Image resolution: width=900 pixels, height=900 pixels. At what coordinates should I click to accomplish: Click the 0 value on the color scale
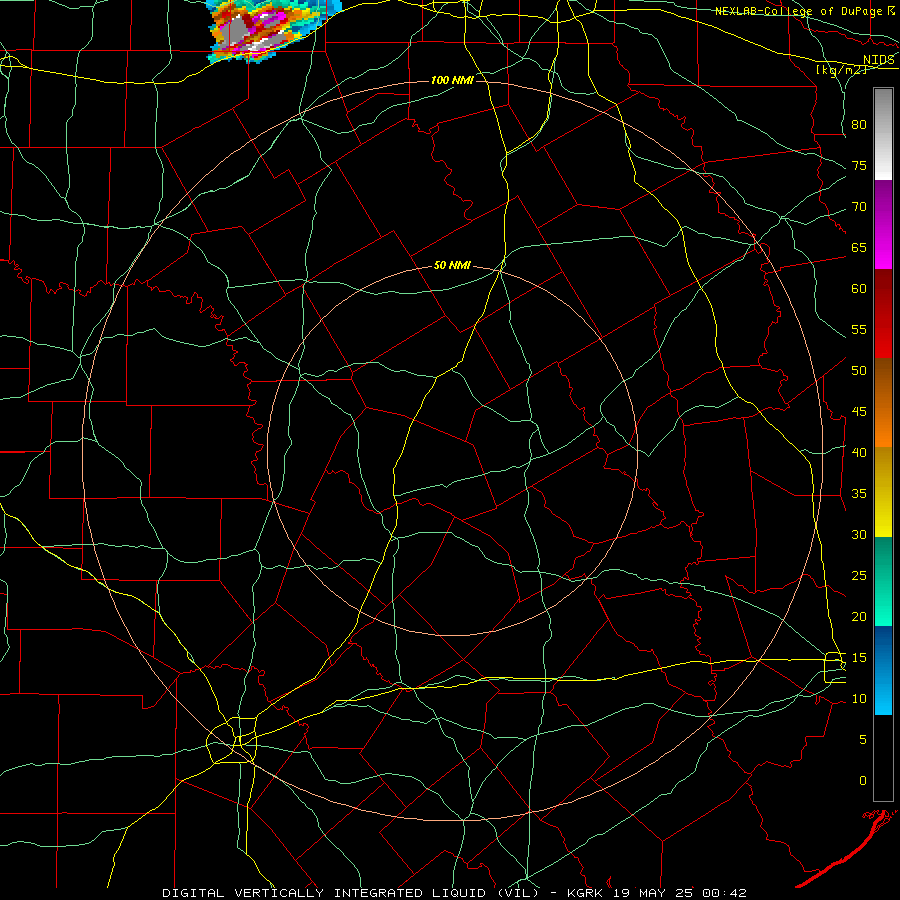click(x=863, y=781)
